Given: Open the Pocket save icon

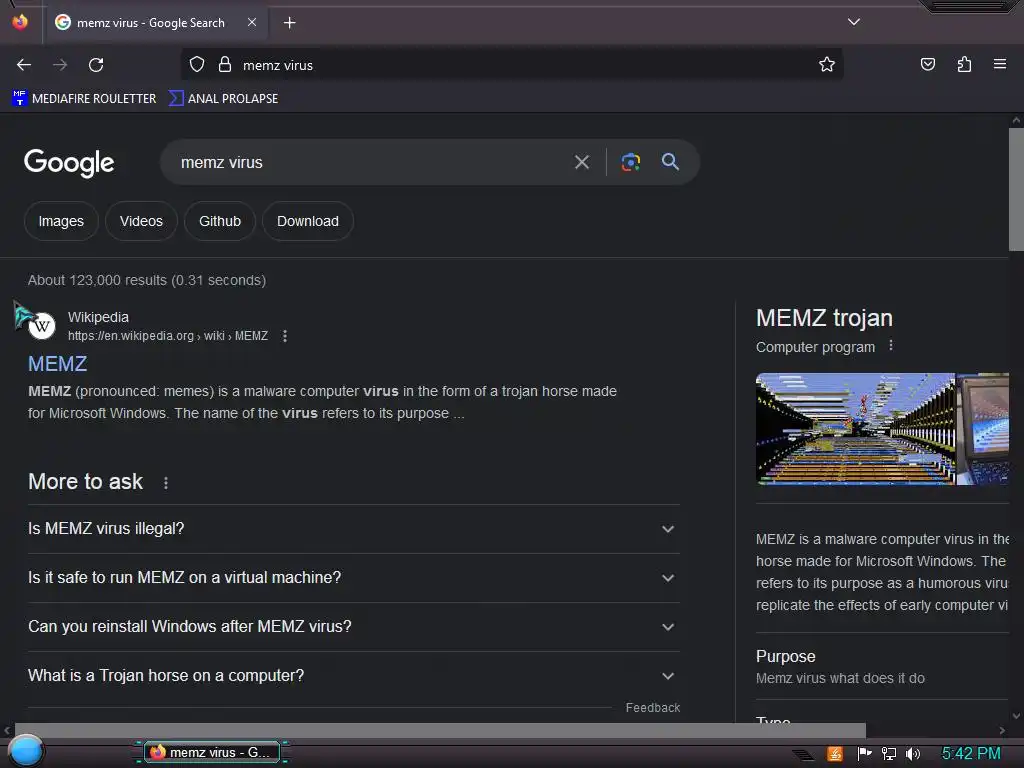Looking at the screenshot, I should pyautogui.click(x=927, y=64).
